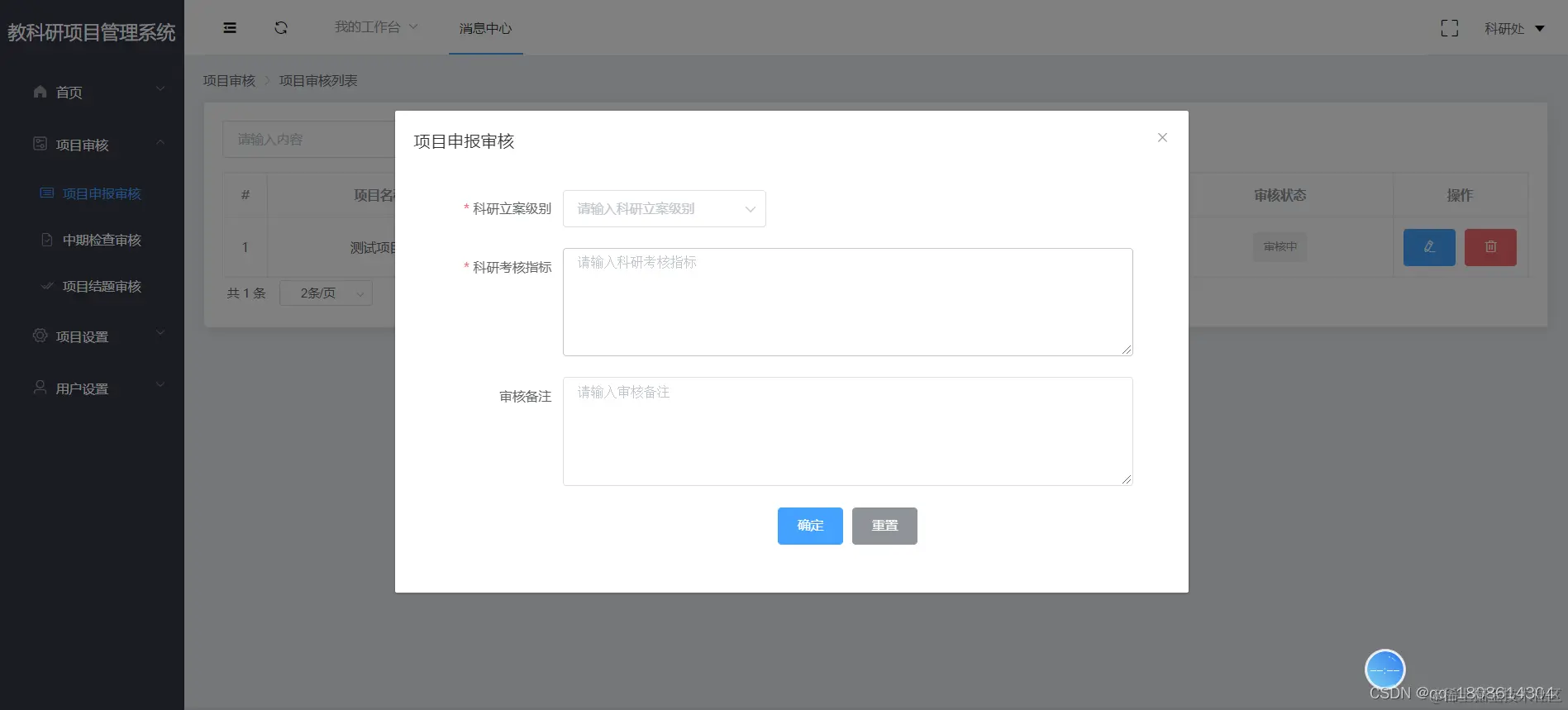This screenshot has height=710, width=1568.
Task: Click the 操作 column header
Action: pyautogui.click(x=1460, y=195)
